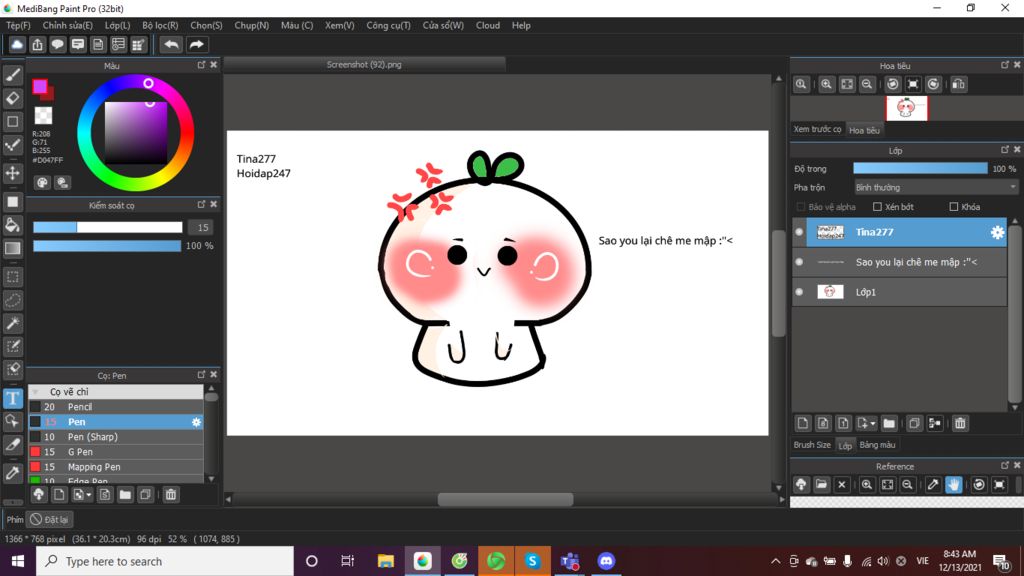Select the Mapping Pen brush

116,467
